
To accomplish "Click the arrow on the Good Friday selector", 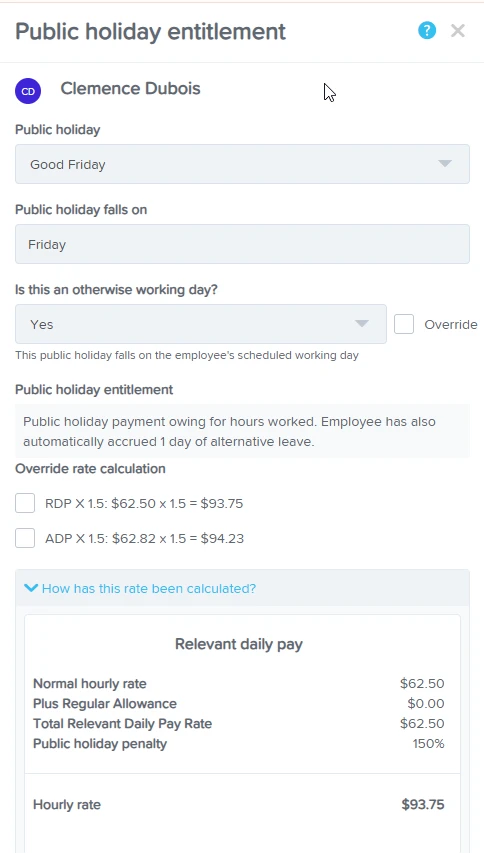I will 445,164.
